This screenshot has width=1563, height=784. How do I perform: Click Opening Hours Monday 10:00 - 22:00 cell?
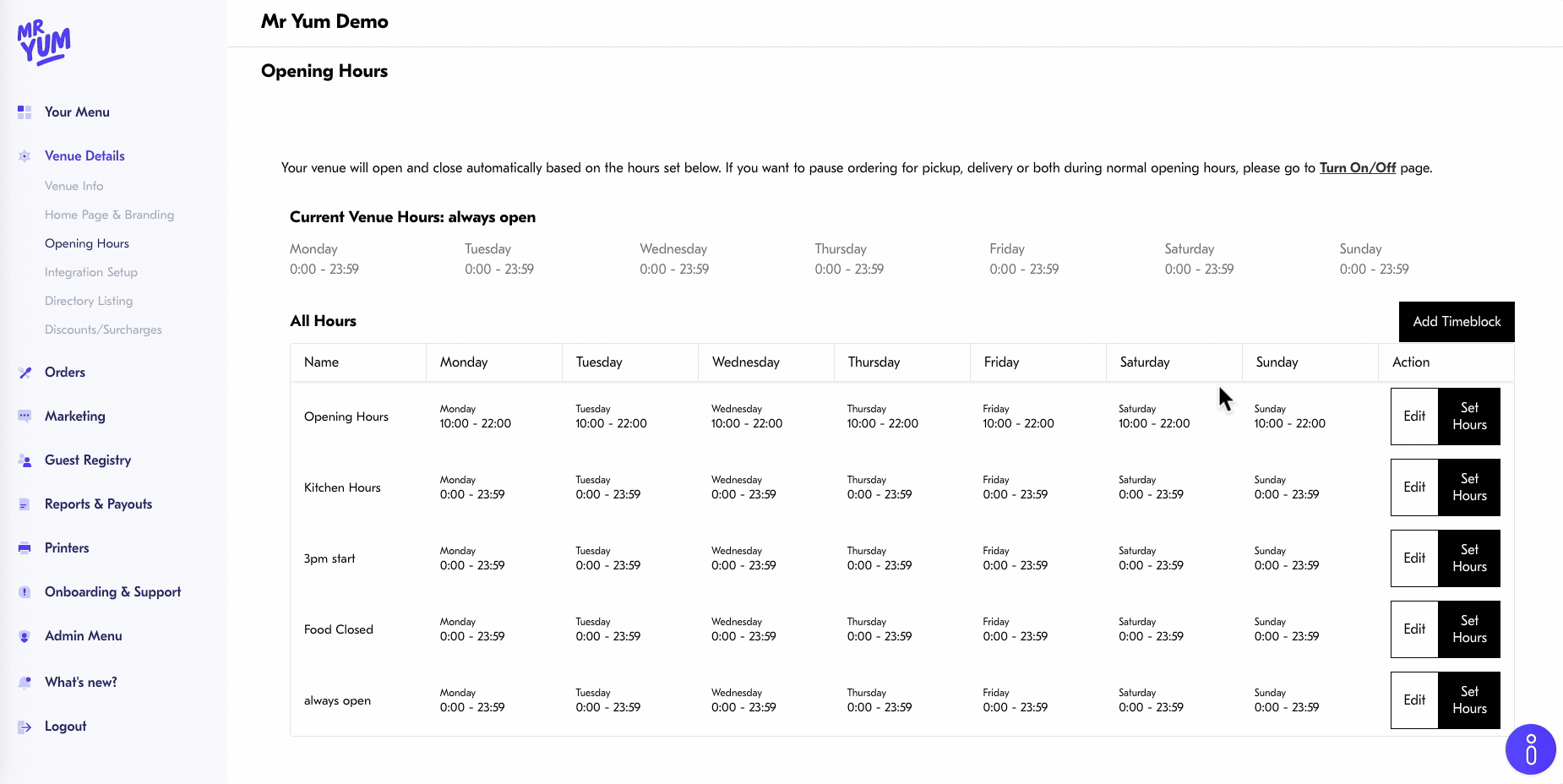click(x=476, y=416)
